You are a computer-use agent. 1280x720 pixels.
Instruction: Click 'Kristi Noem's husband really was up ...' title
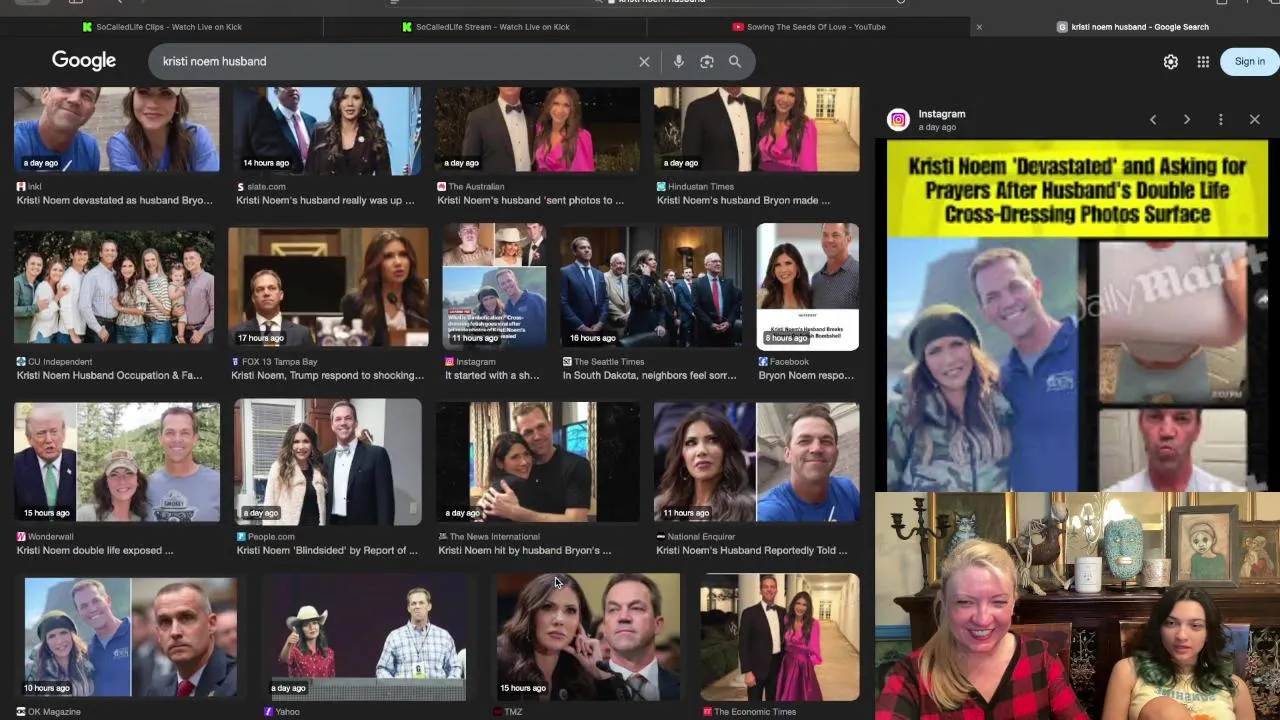tap(325, 200)
